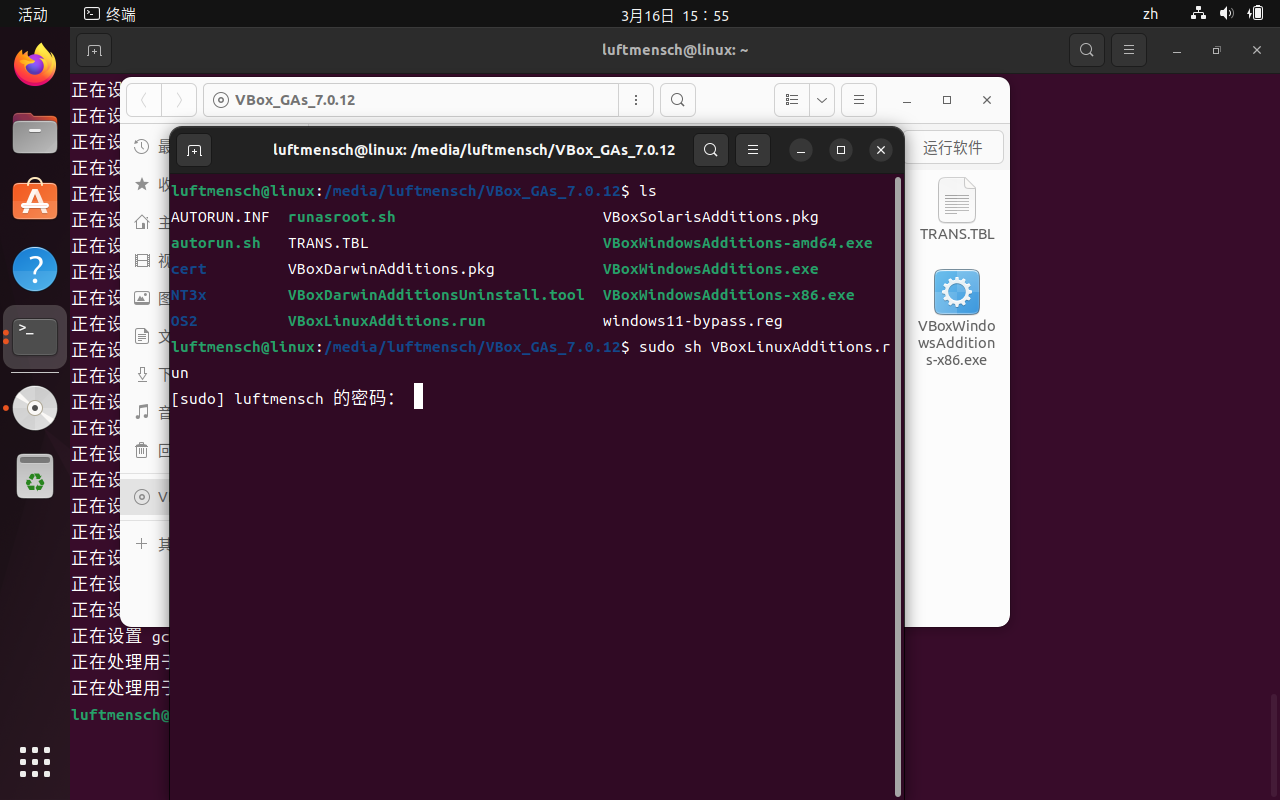Open the Files path bar kebab menu
This screenshot has width=1280, height=800.
pos(636,100)
